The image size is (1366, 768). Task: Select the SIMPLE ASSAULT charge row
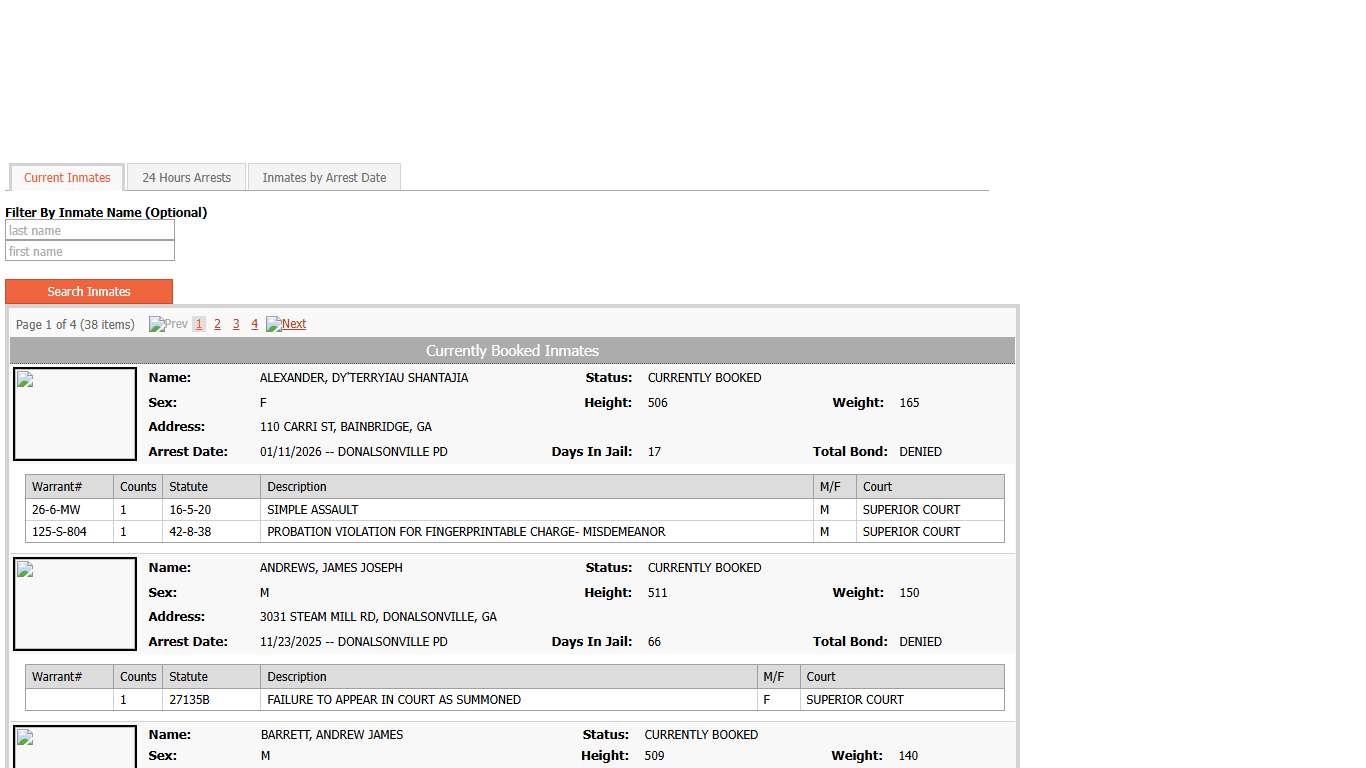pyautogui.click(x=313, y=510)
